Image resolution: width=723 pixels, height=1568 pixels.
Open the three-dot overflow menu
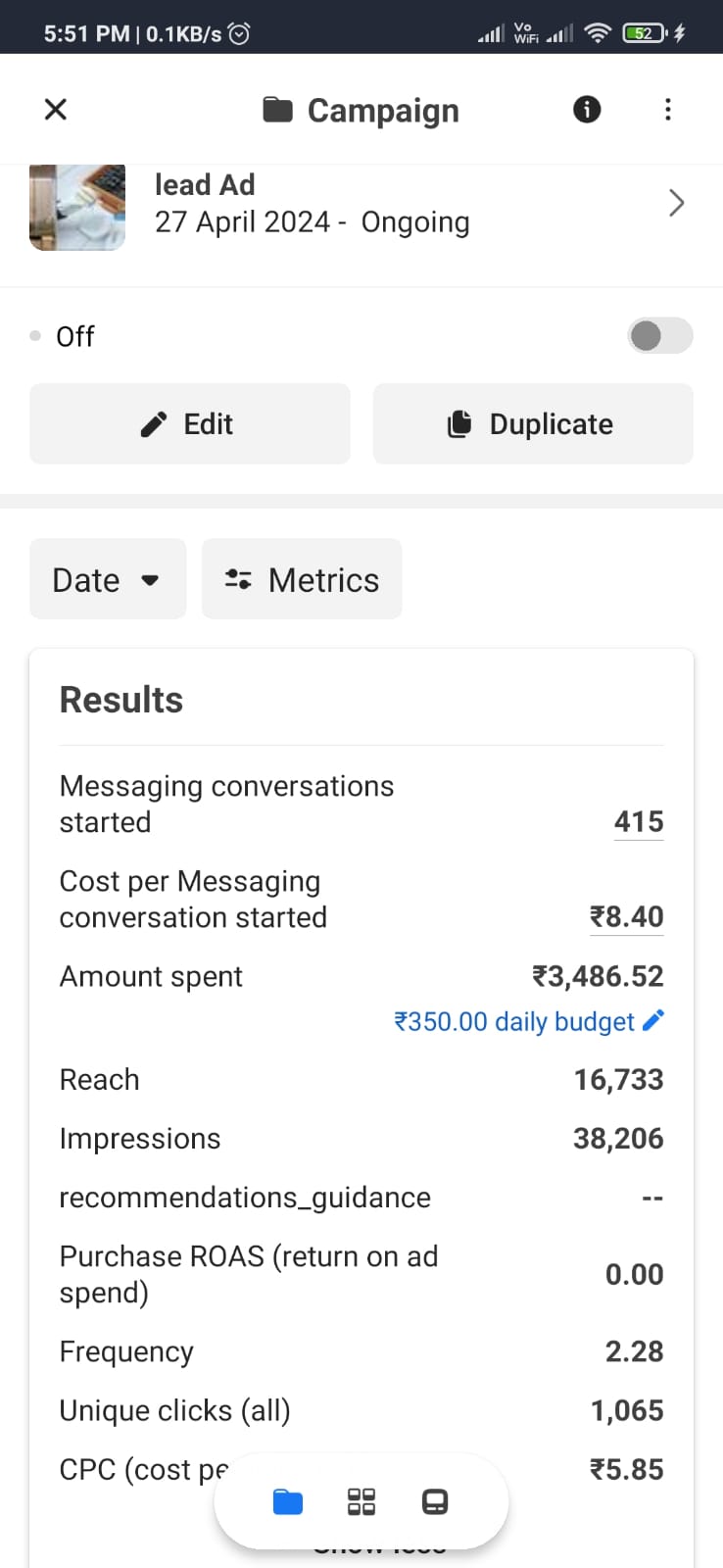(668, 109)
